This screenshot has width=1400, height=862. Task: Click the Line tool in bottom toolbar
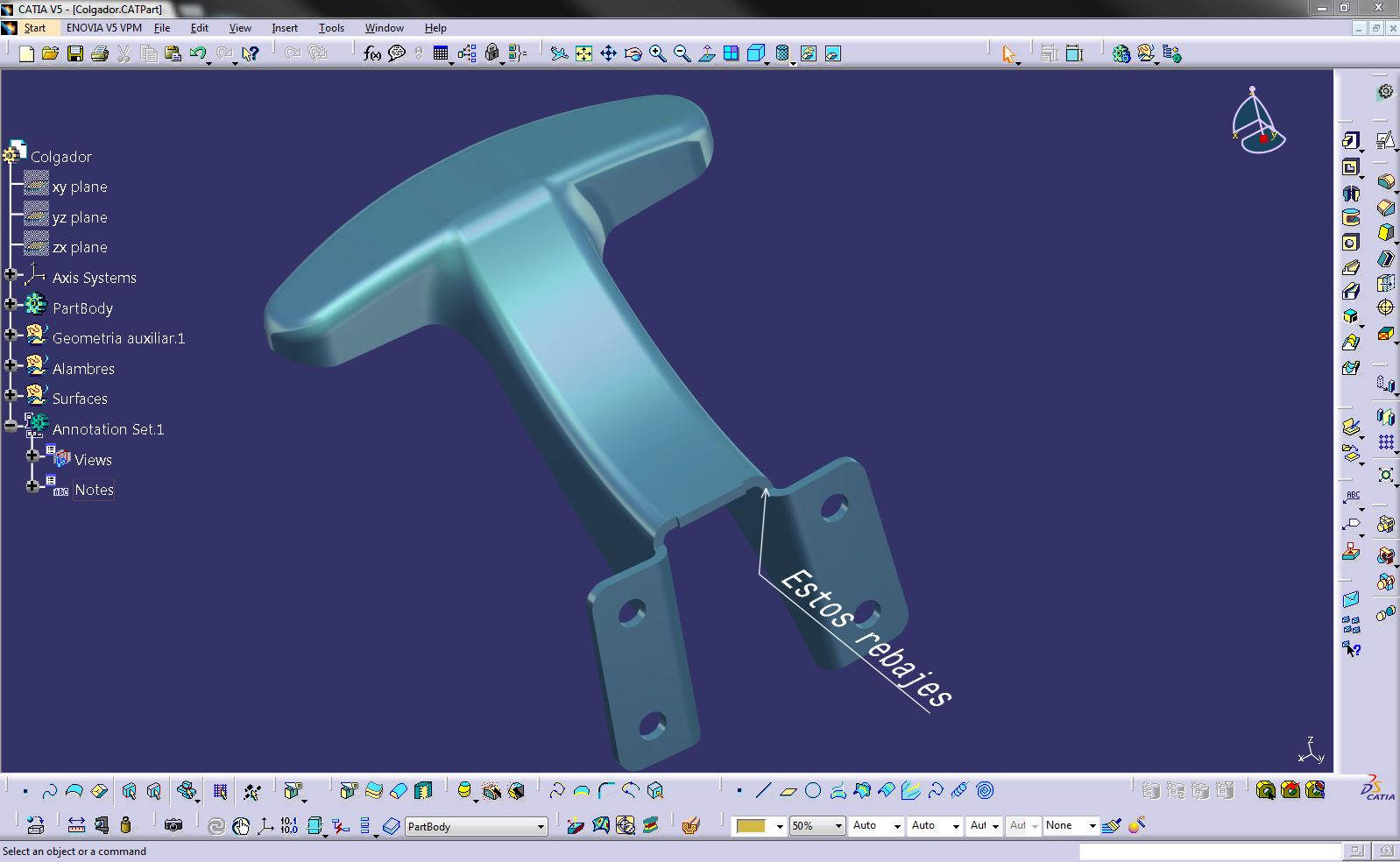[x=763, y=791]
